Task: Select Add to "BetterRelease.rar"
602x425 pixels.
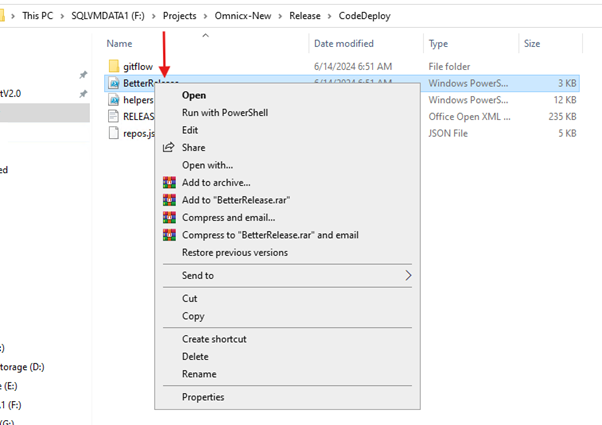Action: point(236,200)
